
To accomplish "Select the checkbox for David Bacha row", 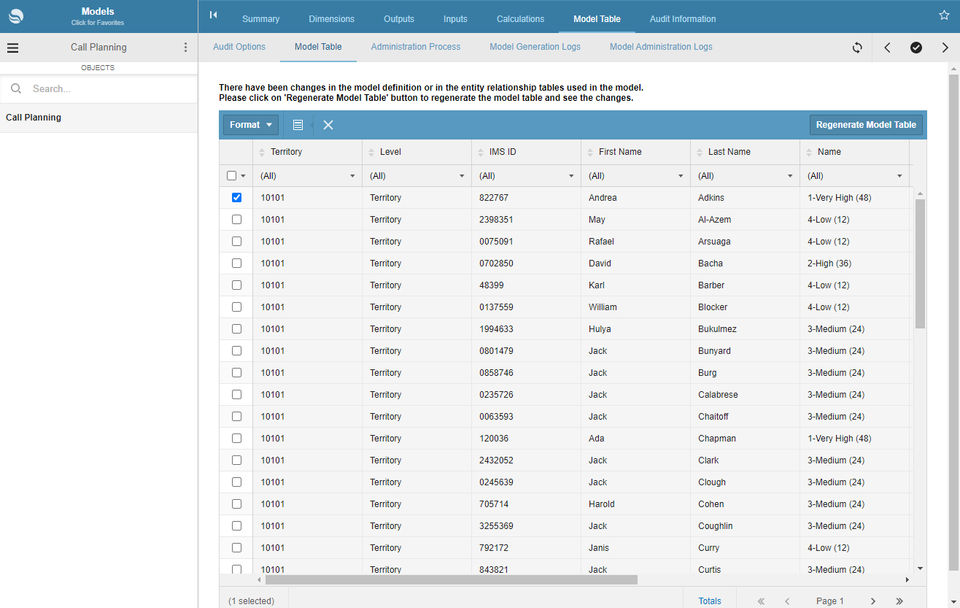I will [236, 264].
